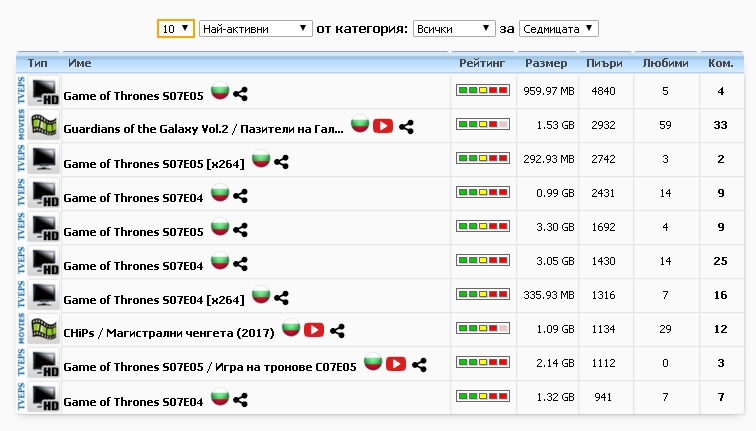Viewport: 756px width, 431px height.
Task: Open the Всички category dropdown
Action: tap(455, 29)
